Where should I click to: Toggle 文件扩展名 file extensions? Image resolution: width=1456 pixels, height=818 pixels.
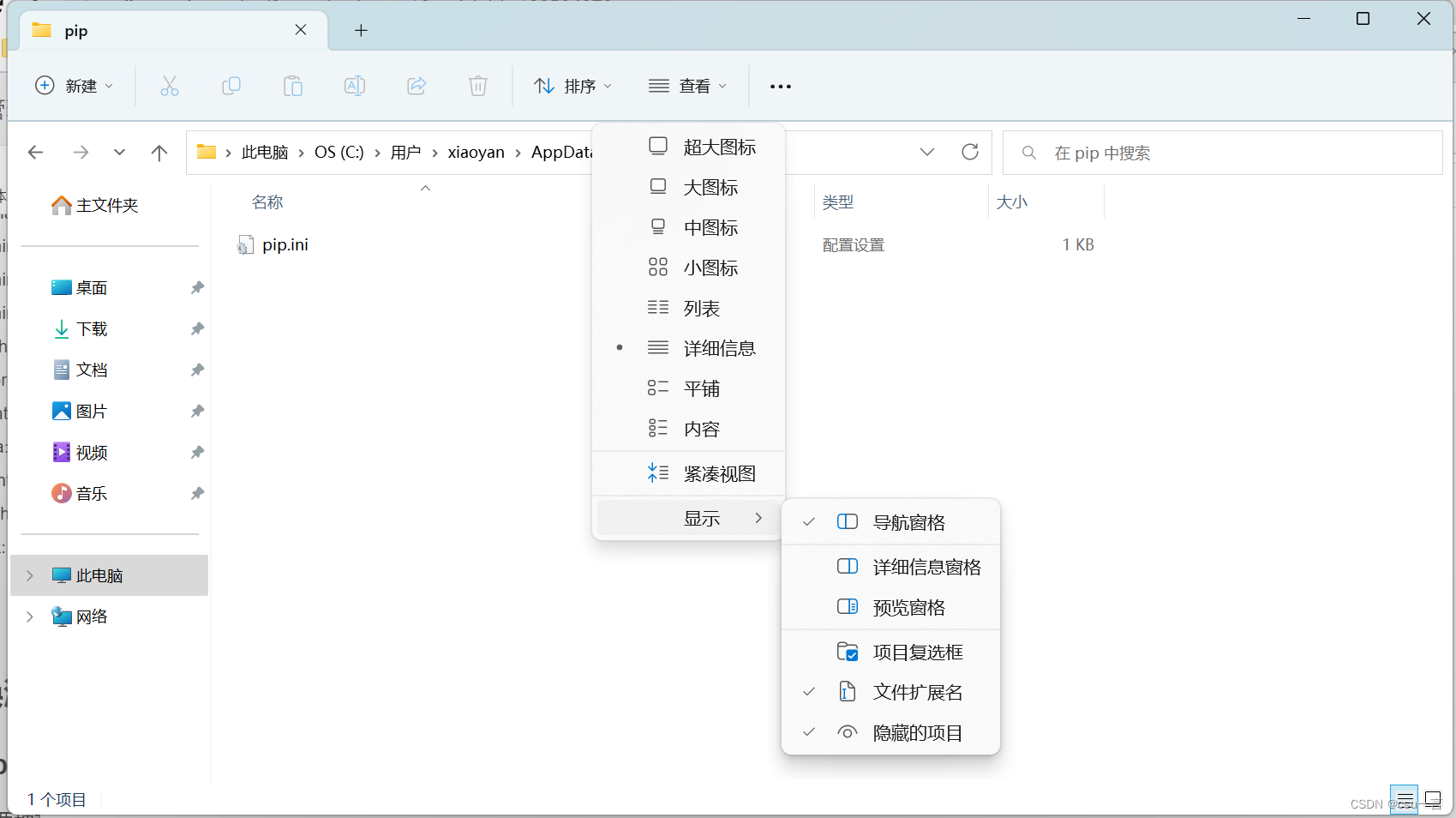click(x=891, y=692)
